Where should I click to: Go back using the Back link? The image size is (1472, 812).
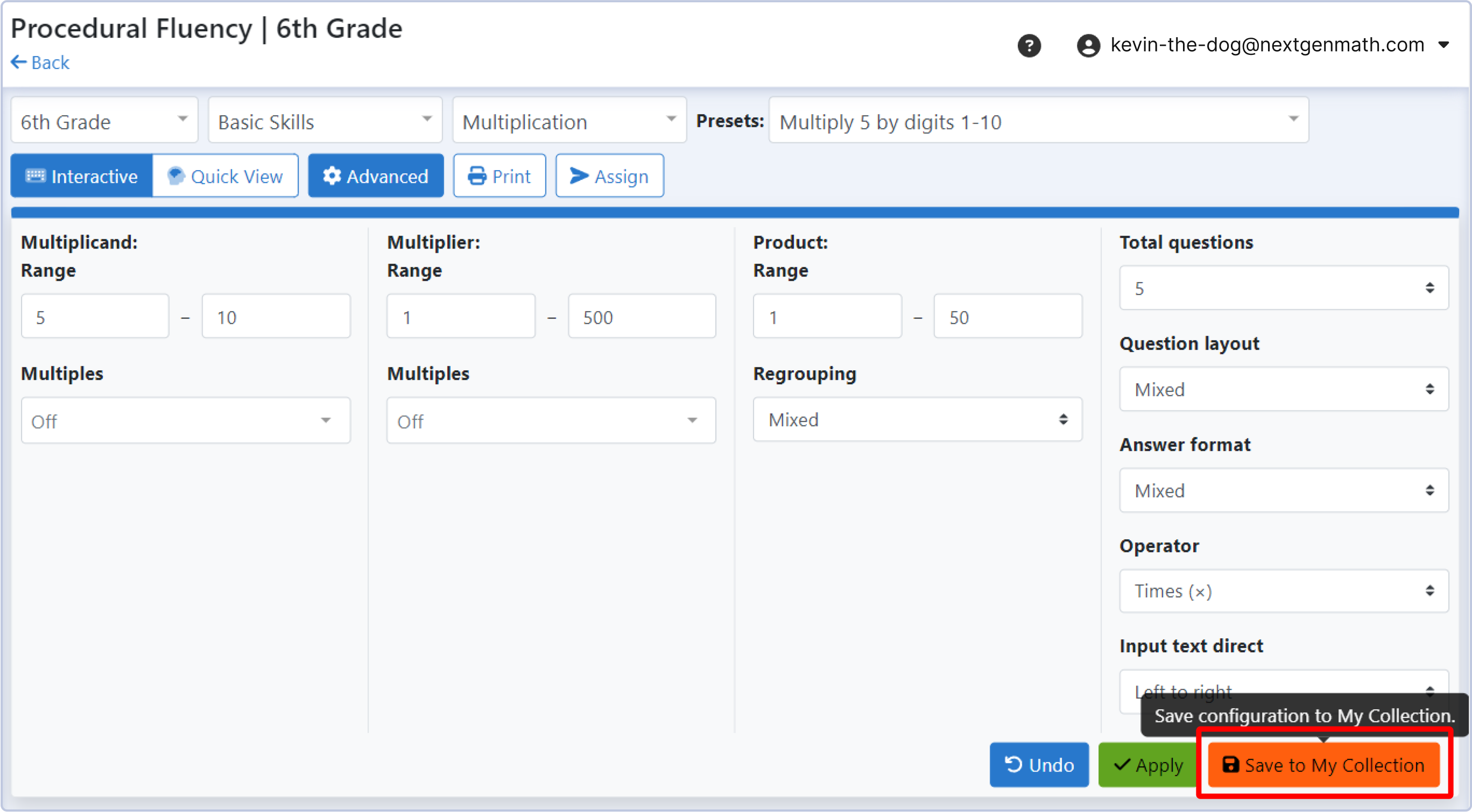(x=40, y=62)
